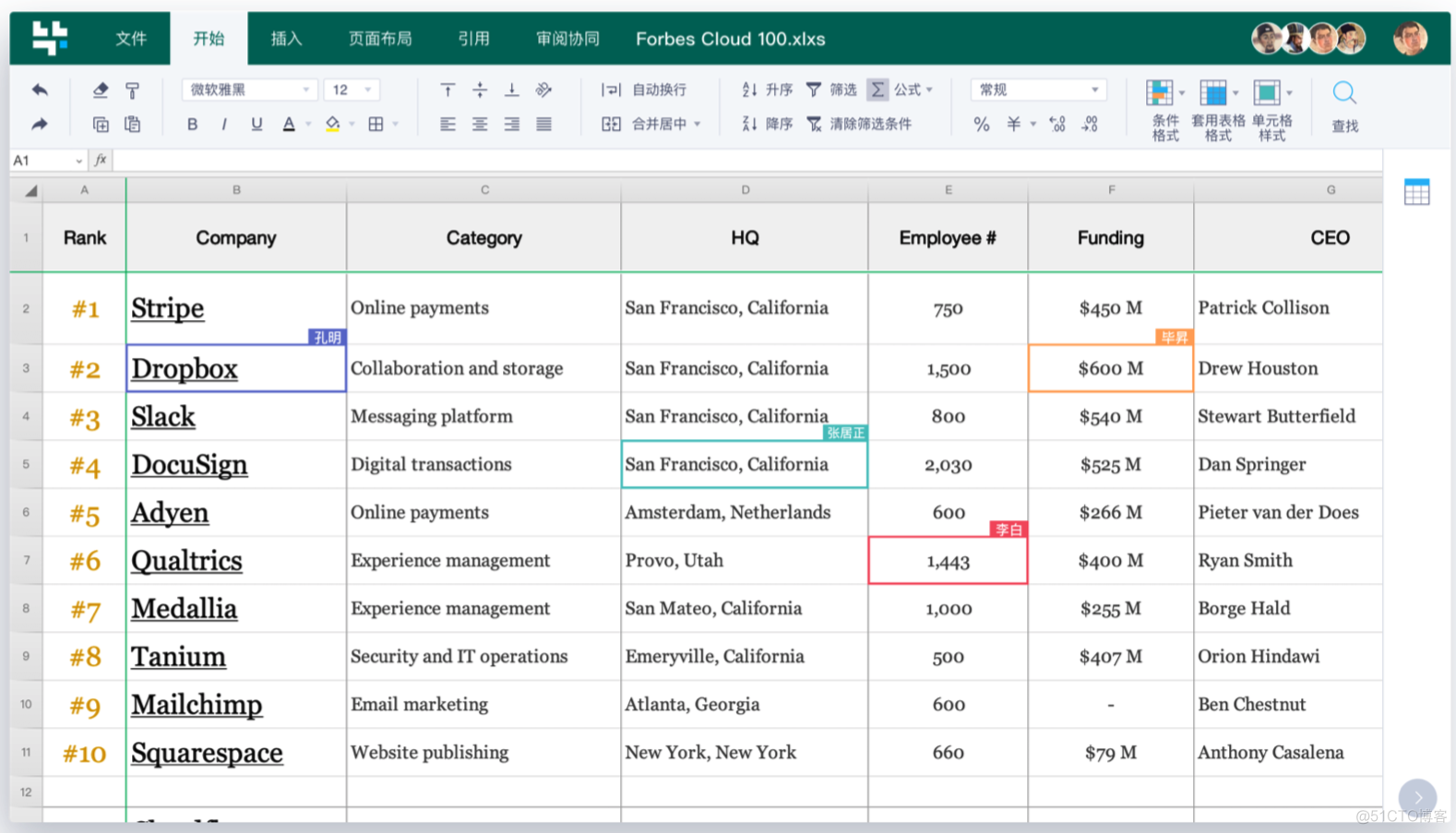Align cell content to top

point(448,89)
